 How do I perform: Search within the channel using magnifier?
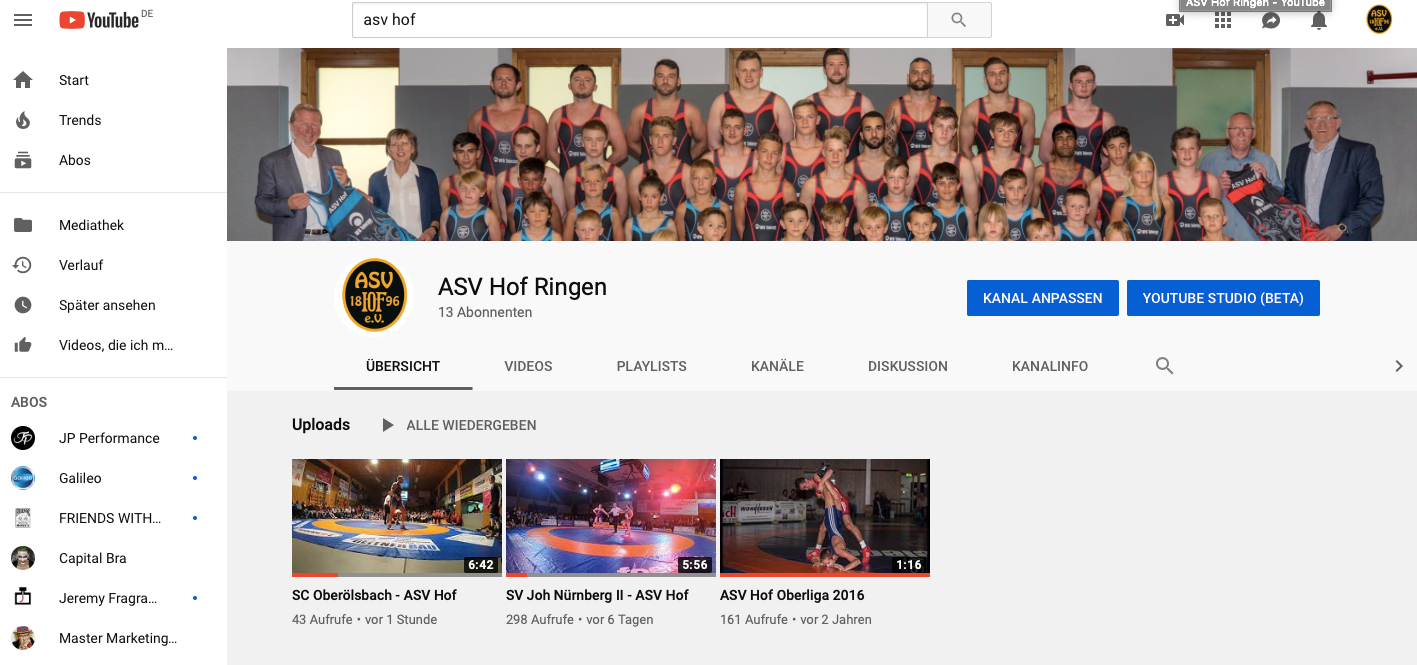pyautogui.click(x=1164, y=366)
